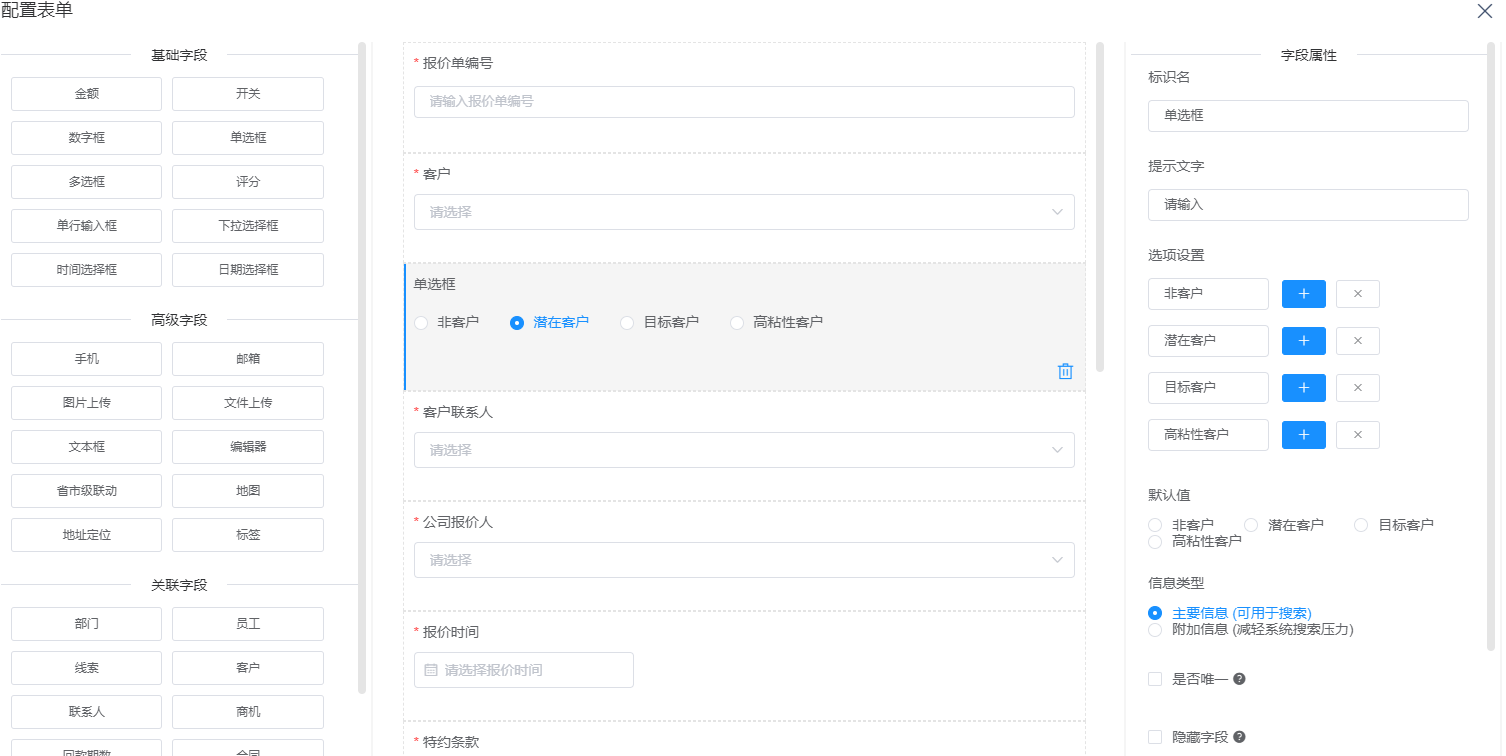Open the 客户联系人 dropdown selector
The width and height of the screenshot is (1506, 756).
[x=744, y=450]
